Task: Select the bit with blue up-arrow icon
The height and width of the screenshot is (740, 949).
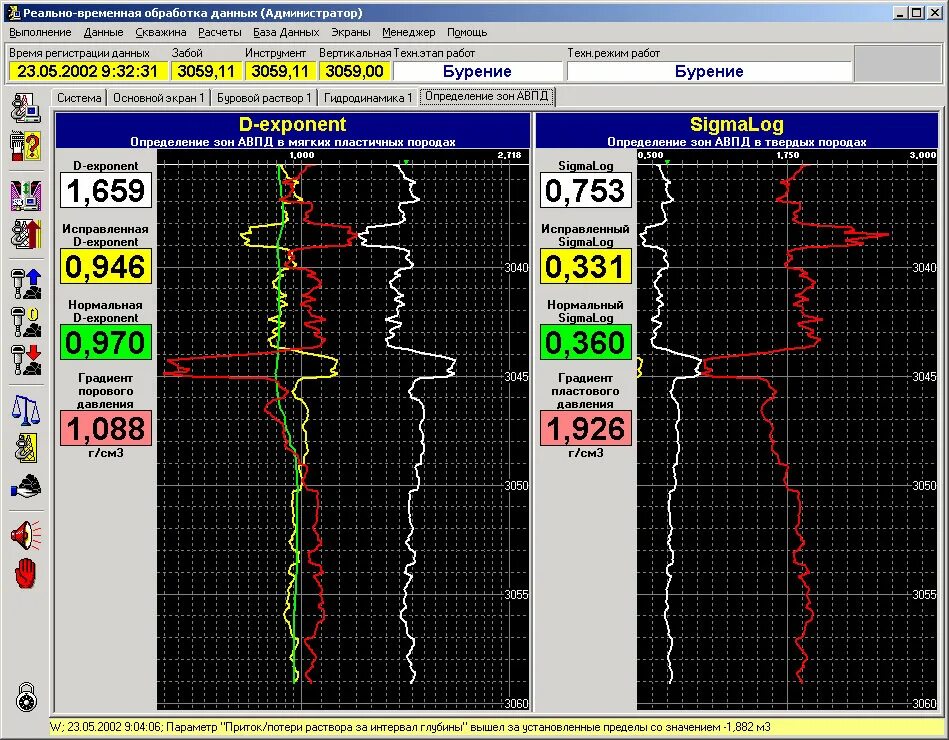Action: (25, 284)
